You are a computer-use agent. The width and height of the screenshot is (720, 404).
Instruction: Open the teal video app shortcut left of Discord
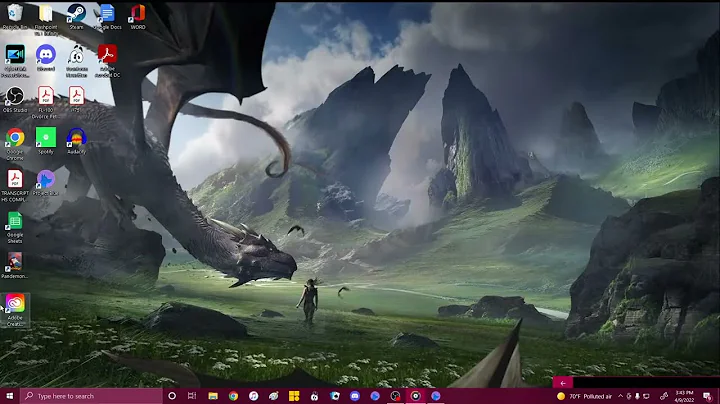coord(15,61)
